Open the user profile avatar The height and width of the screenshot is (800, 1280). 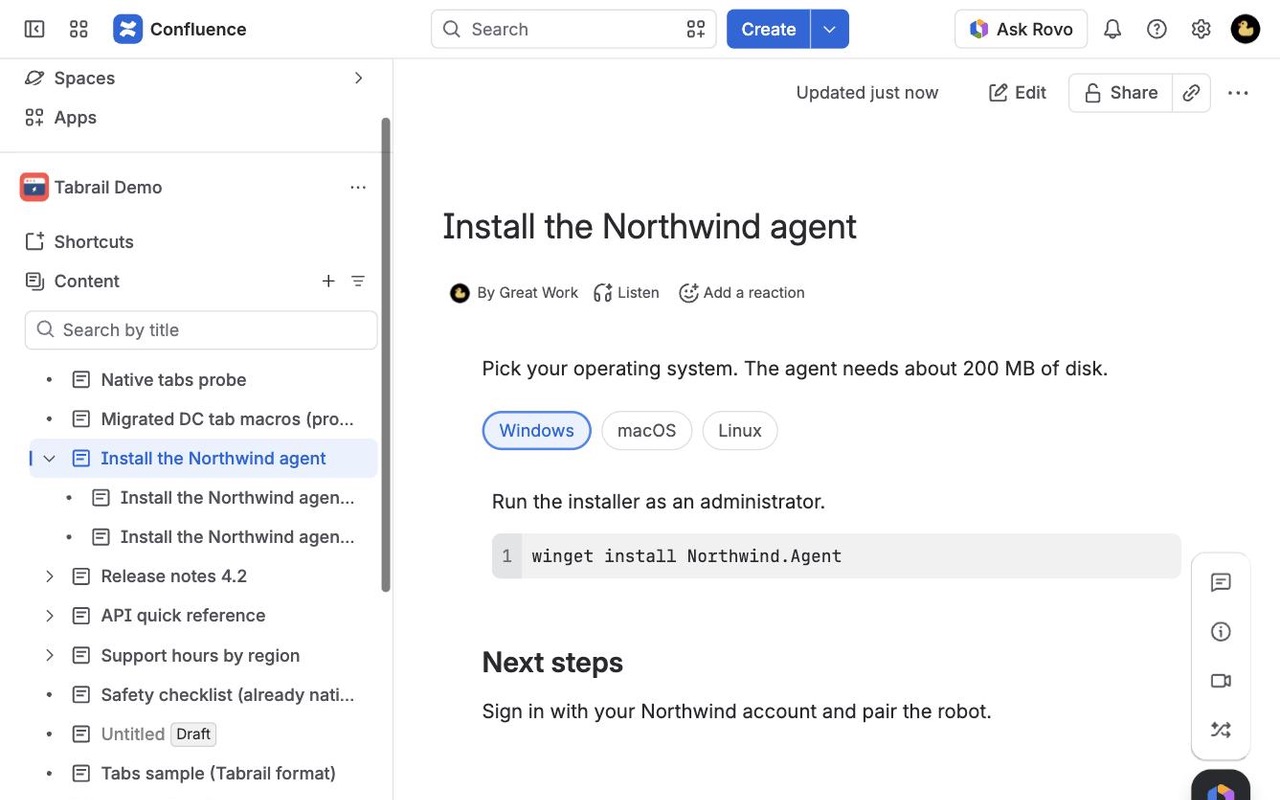point(1245,29)
